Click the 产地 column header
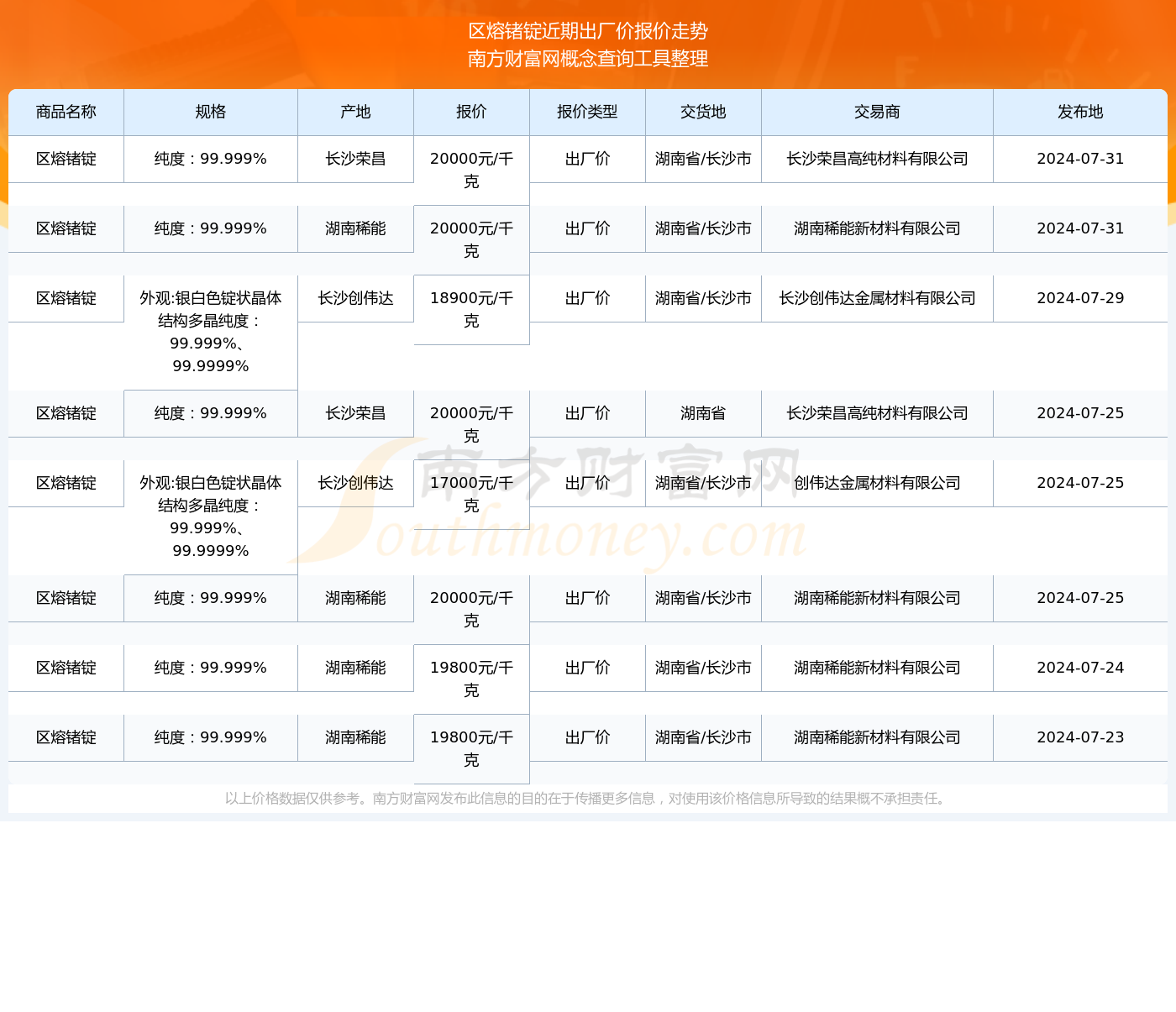This screenshot has width=1176, height=1012. coord(356,113)
